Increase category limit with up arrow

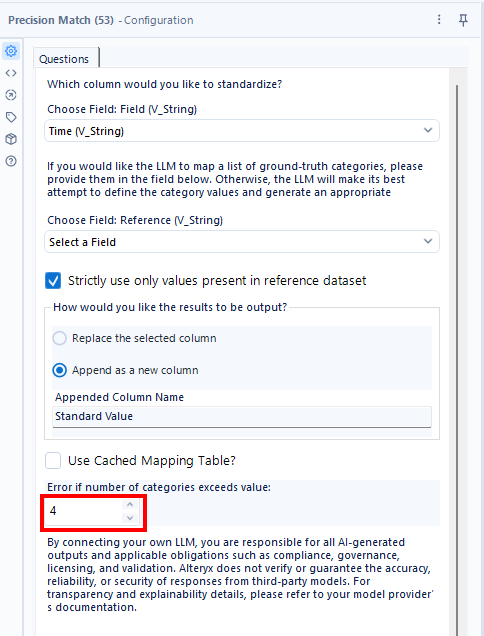click(130, 504)
